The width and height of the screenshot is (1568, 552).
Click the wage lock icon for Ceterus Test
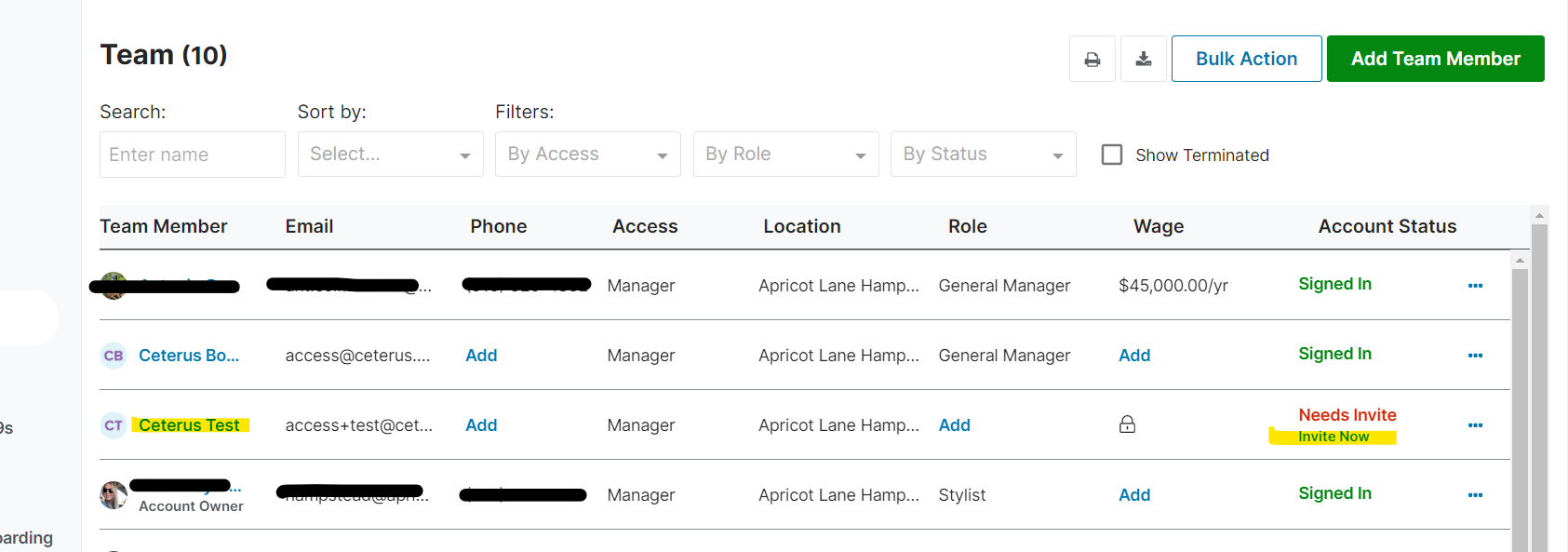click(x=1127, y=424)
